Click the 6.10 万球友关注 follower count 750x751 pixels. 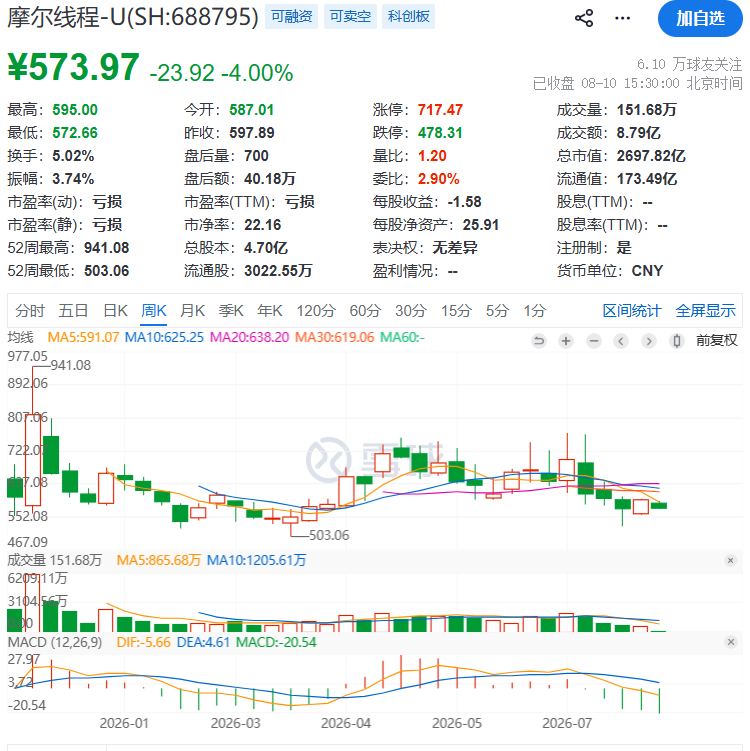point(689,64)
